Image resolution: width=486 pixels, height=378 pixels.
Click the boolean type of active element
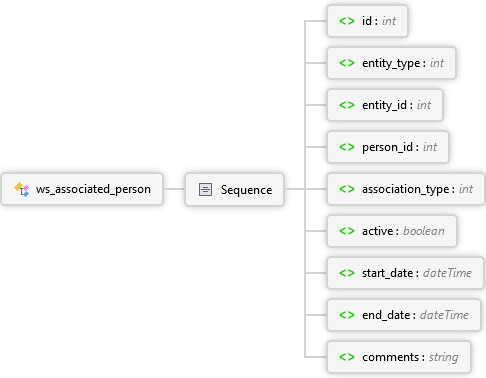(x=424, y=231)
